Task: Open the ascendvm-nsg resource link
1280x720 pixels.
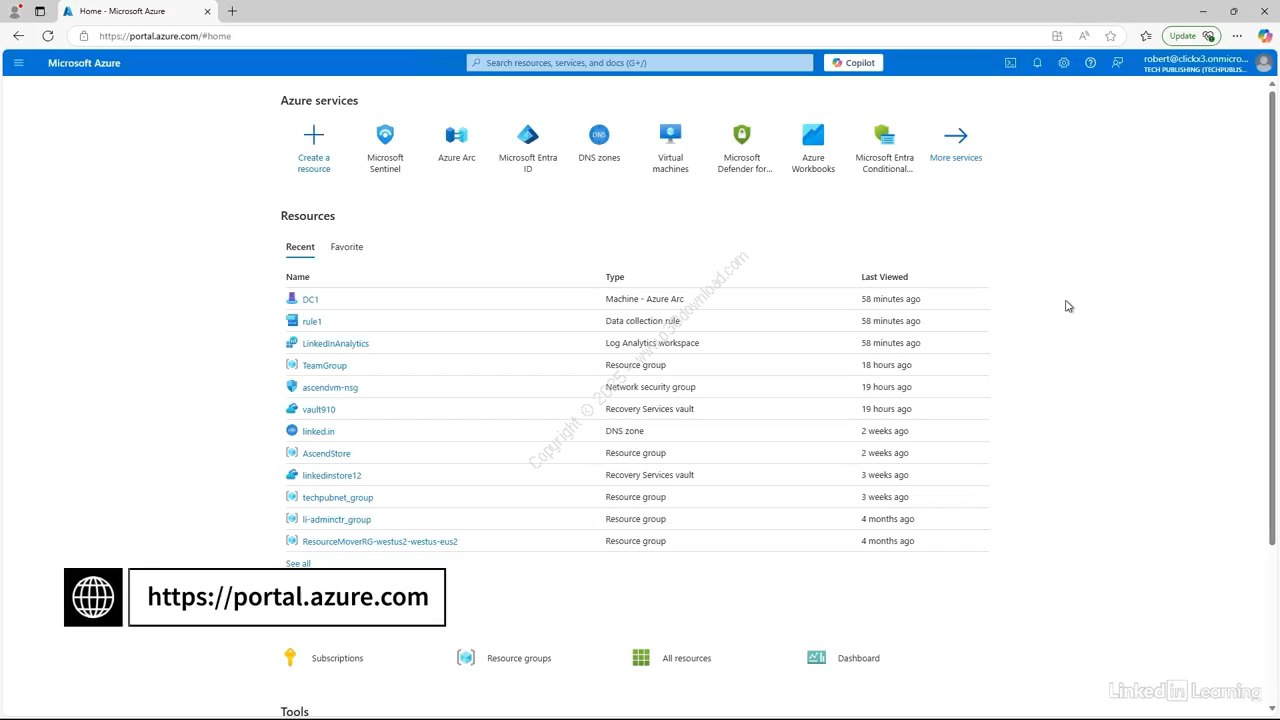Action: pos(330,387)
